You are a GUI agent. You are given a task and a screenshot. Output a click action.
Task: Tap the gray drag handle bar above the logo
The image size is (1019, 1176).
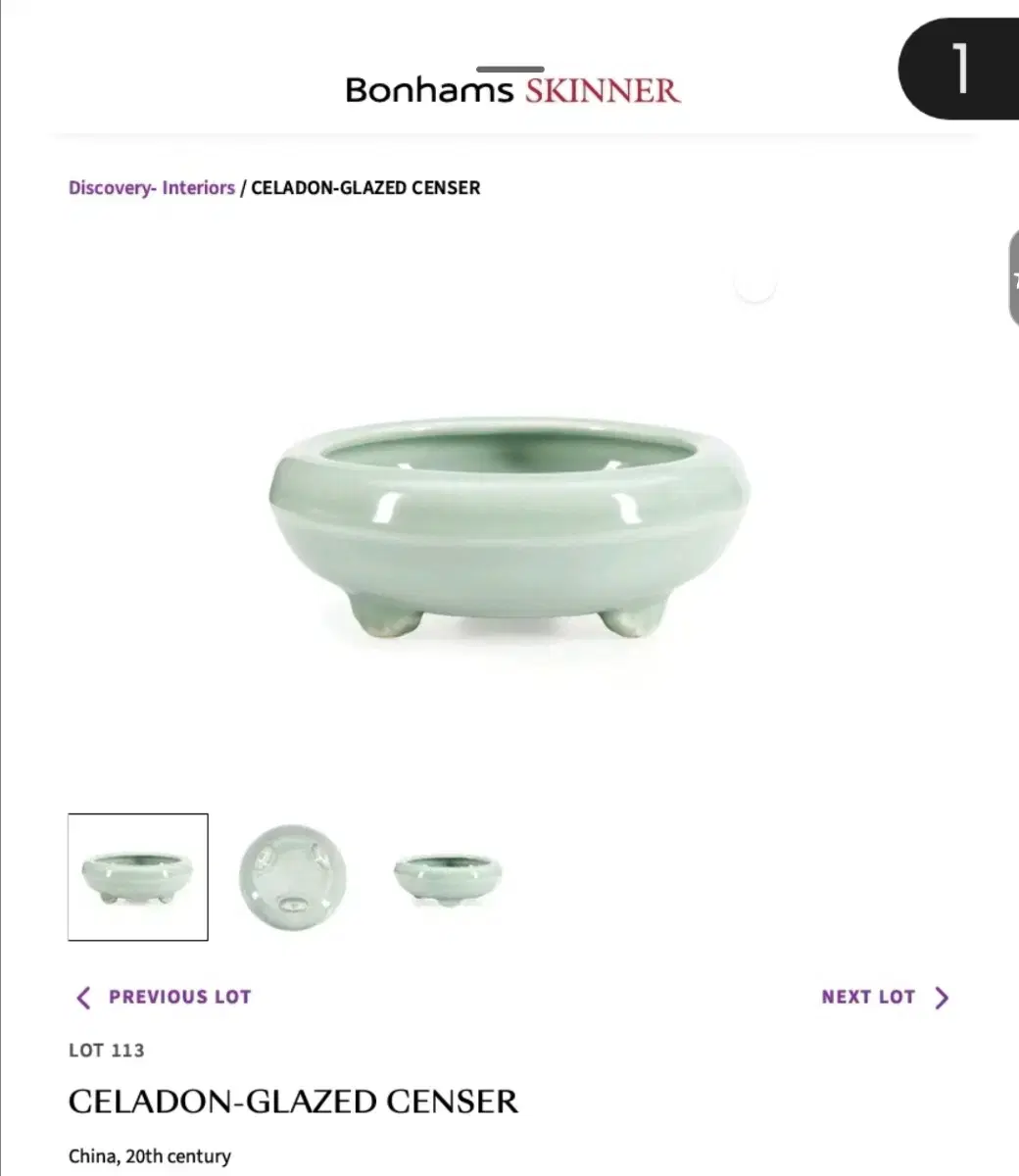point(509,70)
